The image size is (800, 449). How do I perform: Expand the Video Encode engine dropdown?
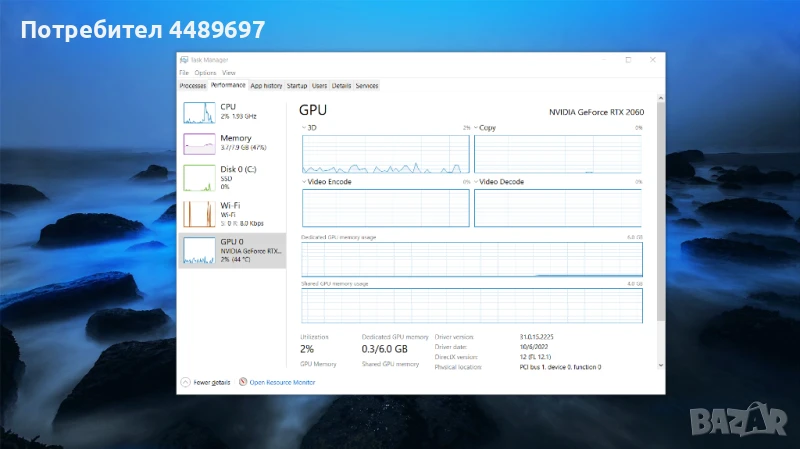coord(304,182)
